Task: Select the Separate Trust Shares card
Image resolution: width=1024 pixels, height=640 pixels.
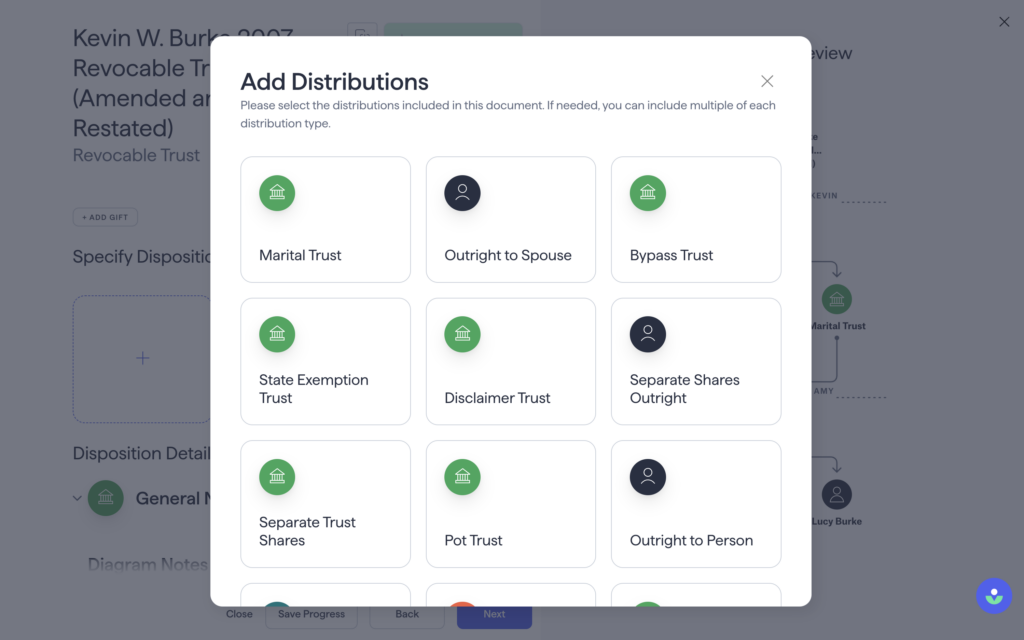Action: (325, 504)
